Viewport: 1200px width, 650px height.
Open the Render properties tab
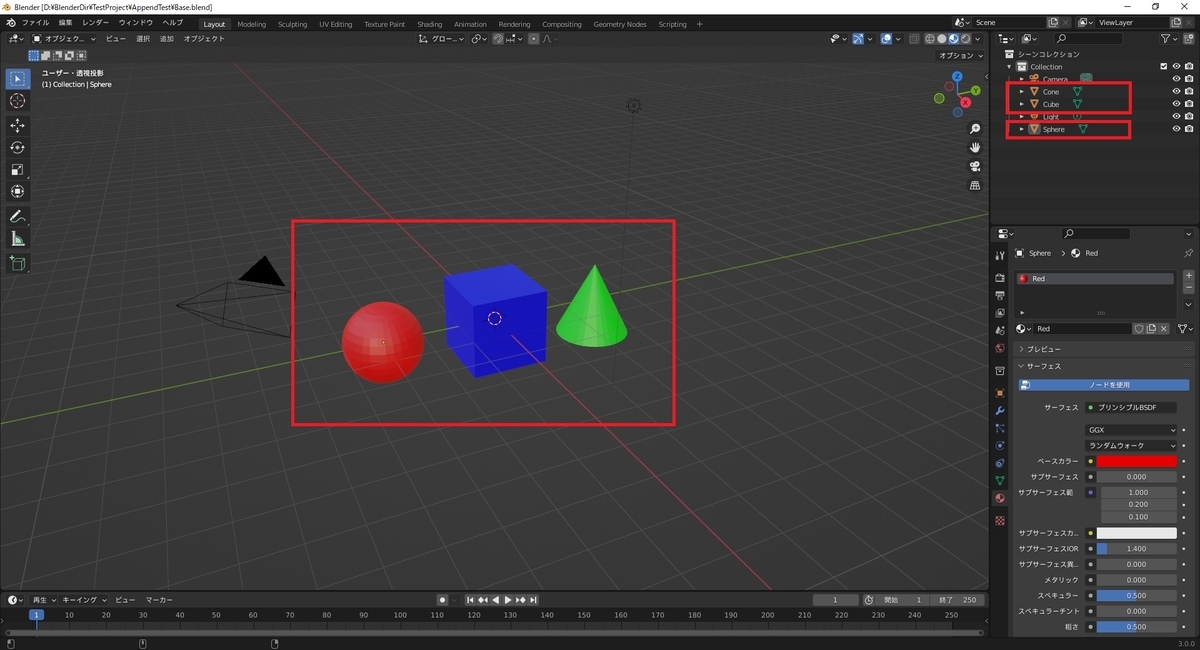1000,277
